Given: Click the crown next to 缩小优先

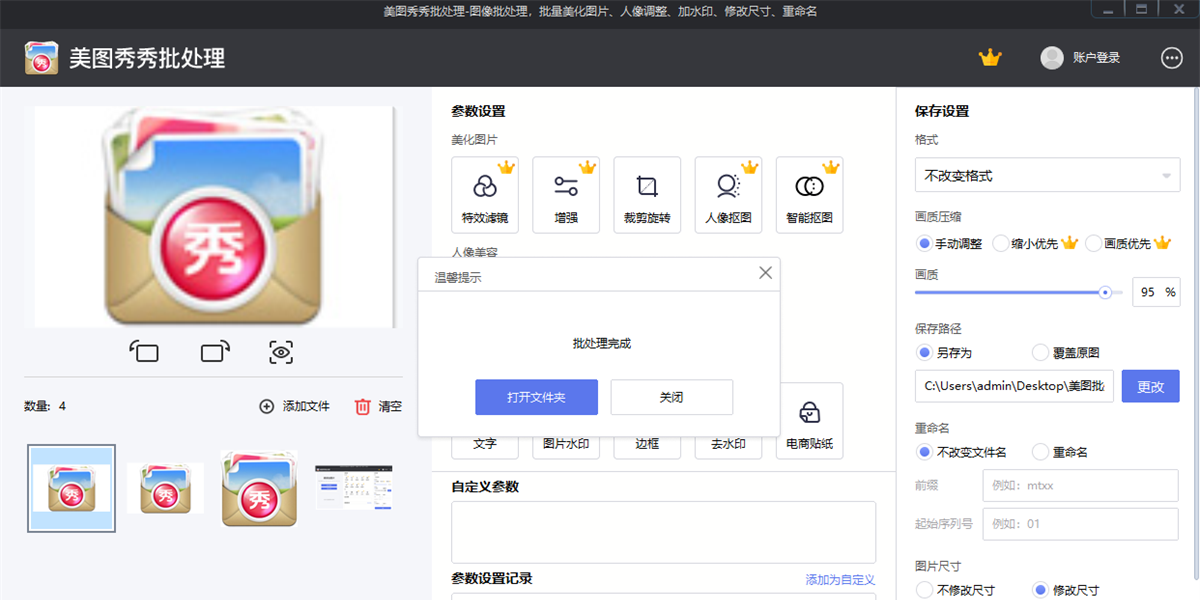Looking at the screenshot, I should point(1069,243).
